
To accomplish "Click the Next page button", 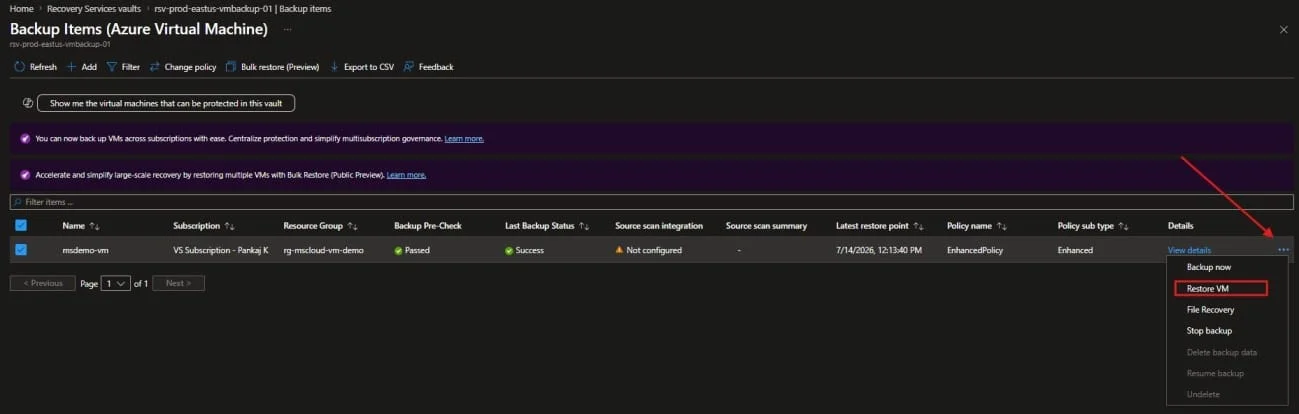I will pyautogui.click(x=179, y=284).
